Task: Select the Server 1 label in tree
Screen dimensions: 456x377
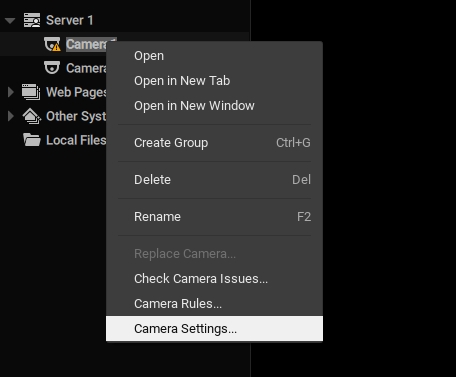Action: coord(70,20)
